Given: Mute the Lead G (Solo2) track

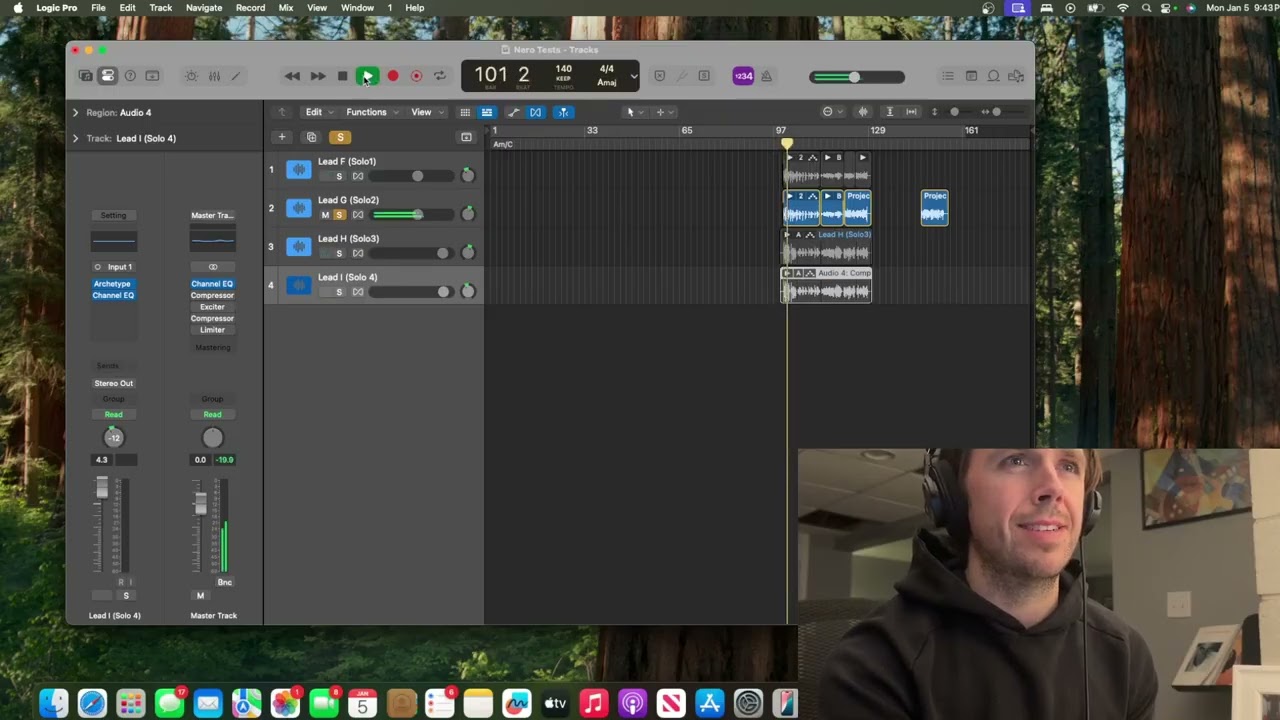Looking at the screenshot, I should (325, 215).
